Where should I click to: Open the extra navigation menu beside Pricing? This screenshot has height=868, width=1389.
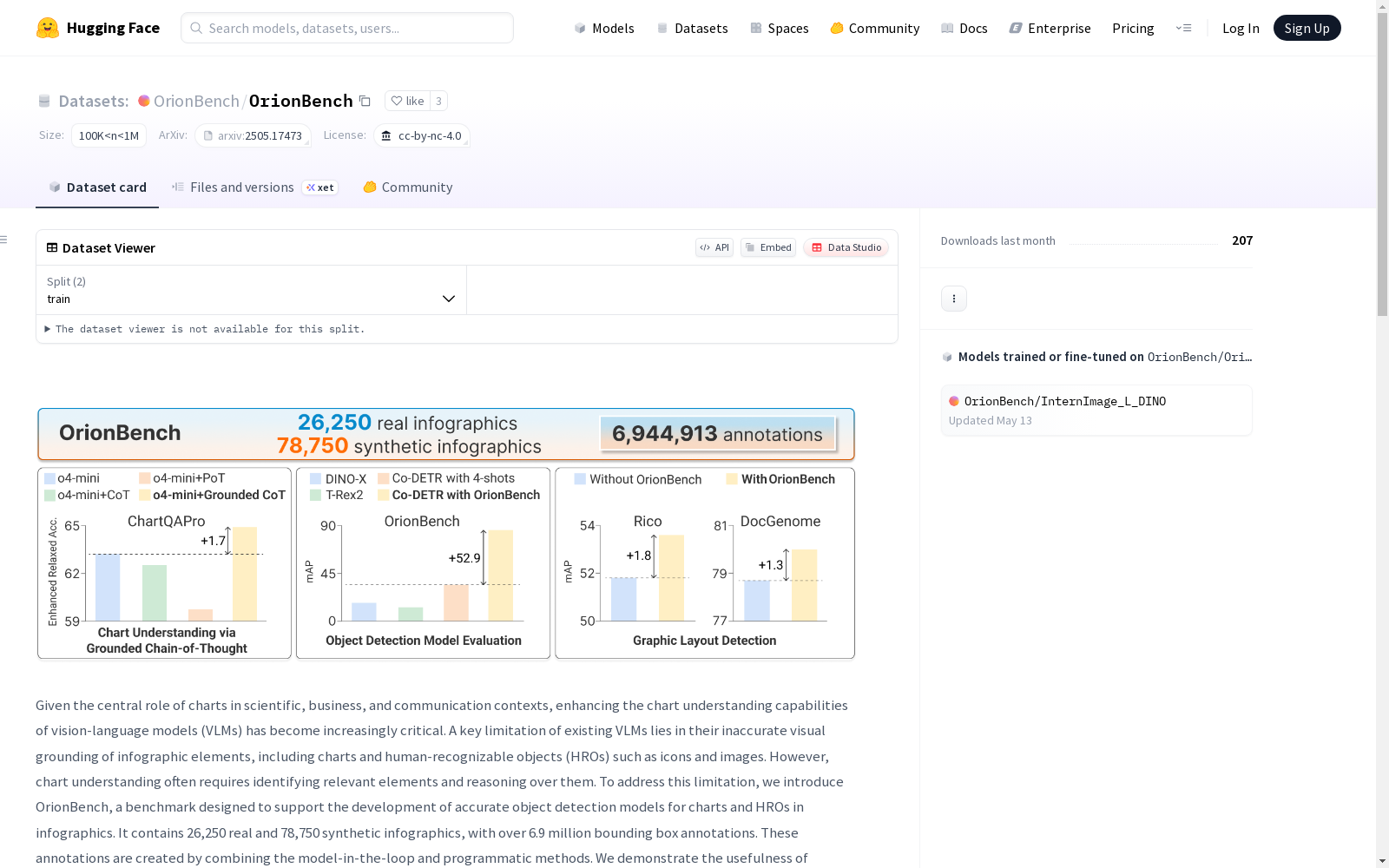(1183, 28)
